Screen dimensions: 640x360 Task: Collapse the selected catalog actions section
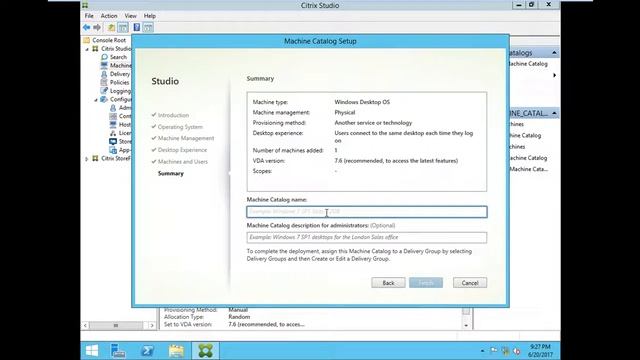(554, 113)
